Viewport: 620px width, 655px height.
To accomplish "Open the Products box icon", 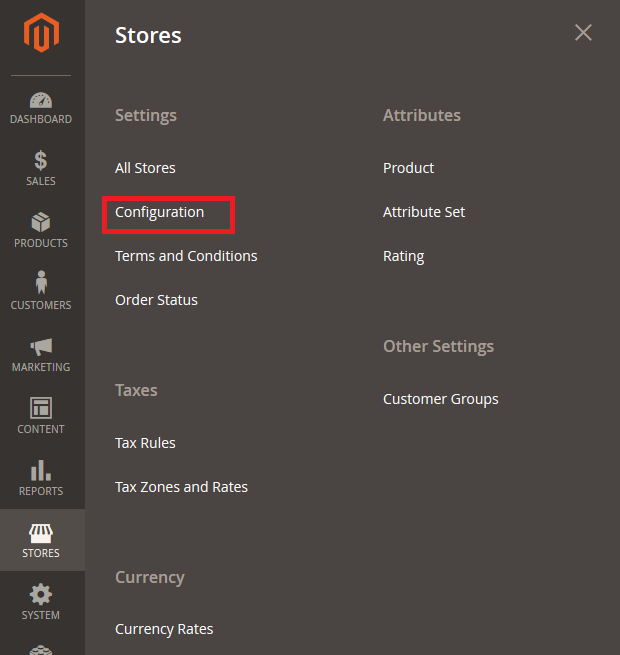I will (41, 222).
